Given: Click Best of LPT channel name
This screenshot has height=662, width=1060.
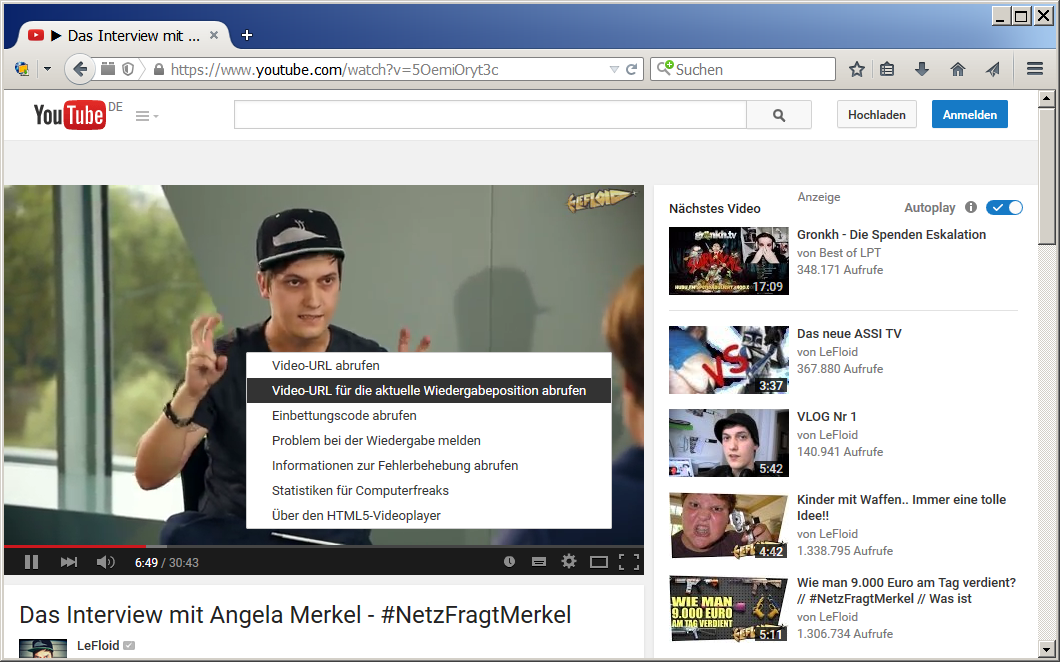Looking at the screenshot, I should coord(850,253).
